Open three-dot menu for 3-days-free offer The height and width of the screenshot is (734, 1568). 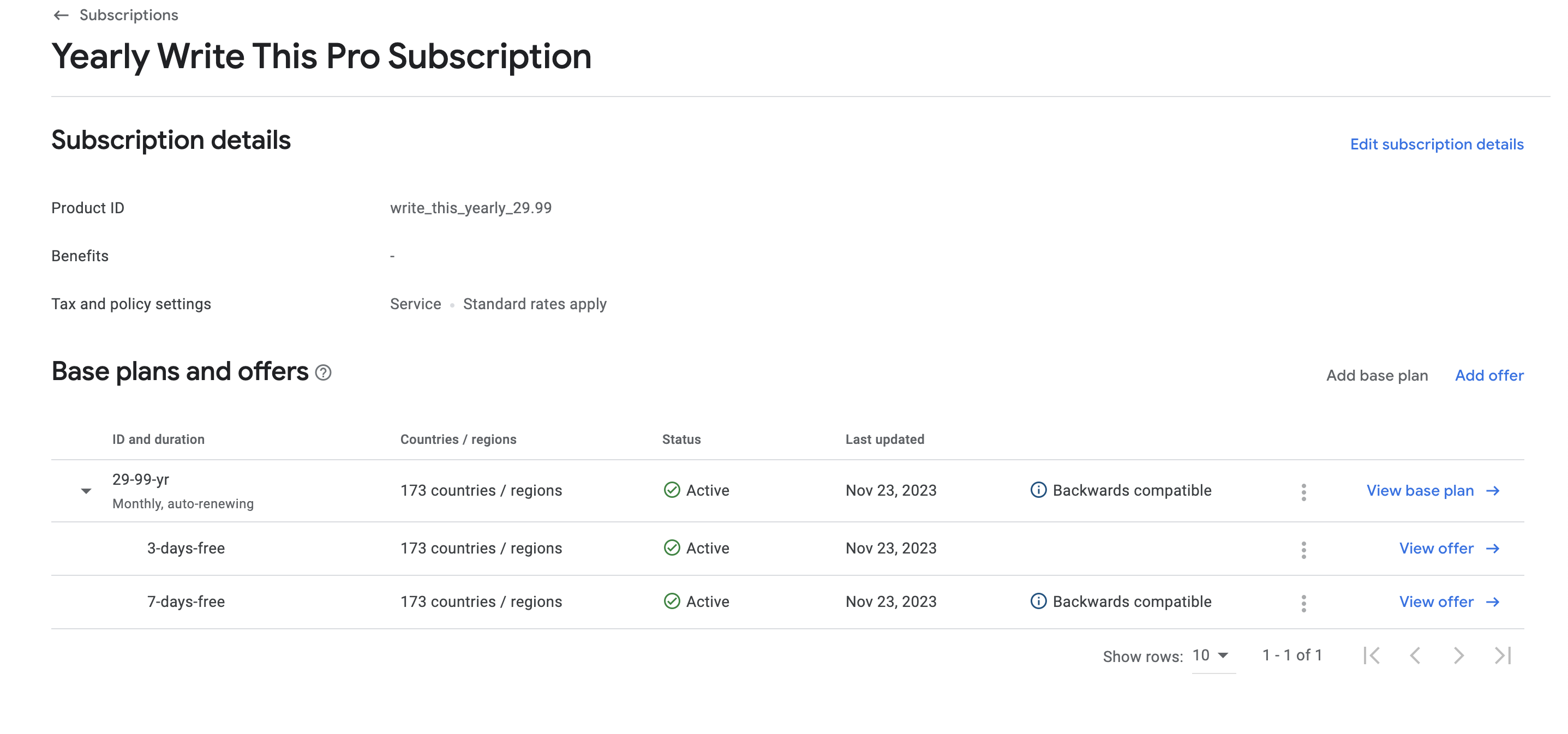point(1303,550)
